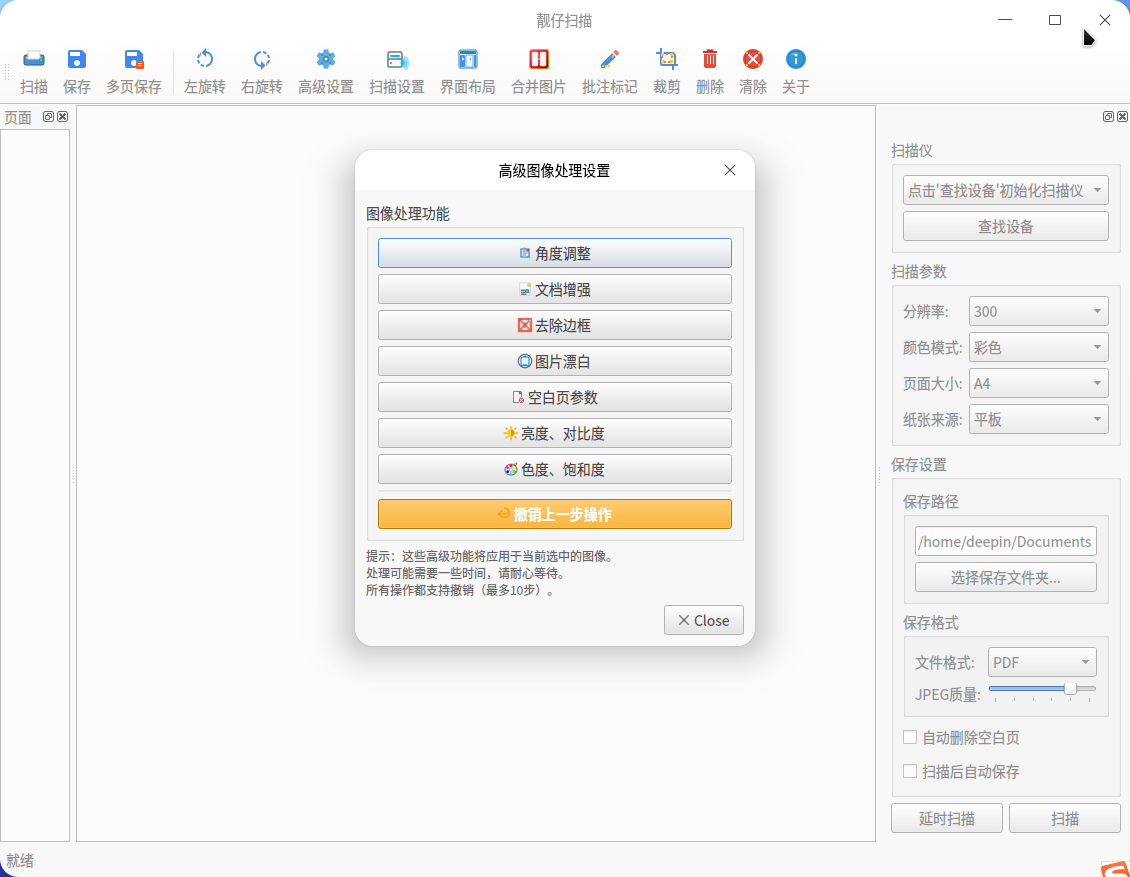Activate the 裁剪 crop tool

pos(667,59)
